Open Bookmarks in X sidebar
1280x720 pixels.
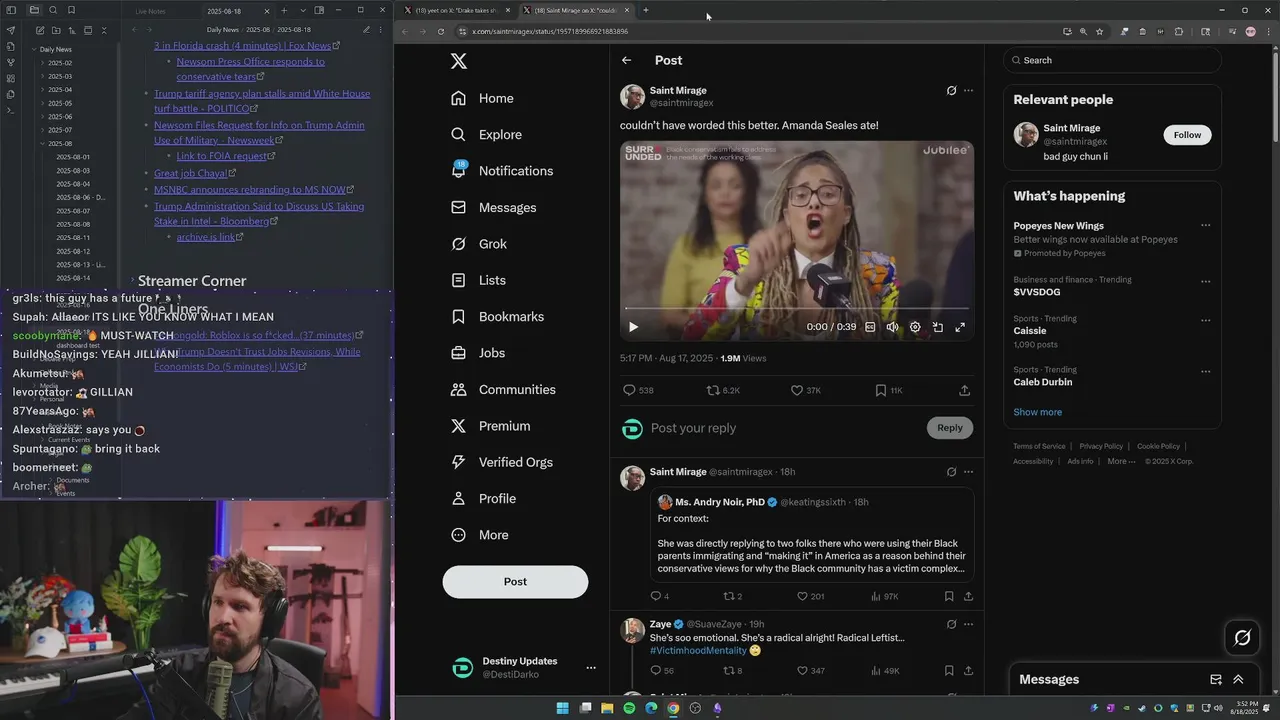click(498, 317)
